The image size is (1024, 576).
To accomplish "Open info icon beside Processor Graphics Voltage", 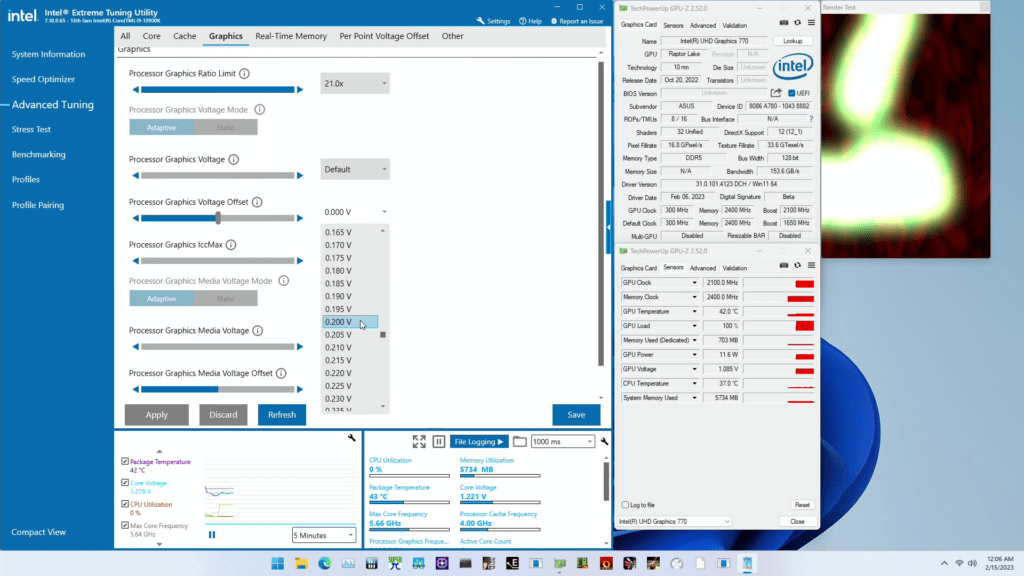I will pos(234,159).
